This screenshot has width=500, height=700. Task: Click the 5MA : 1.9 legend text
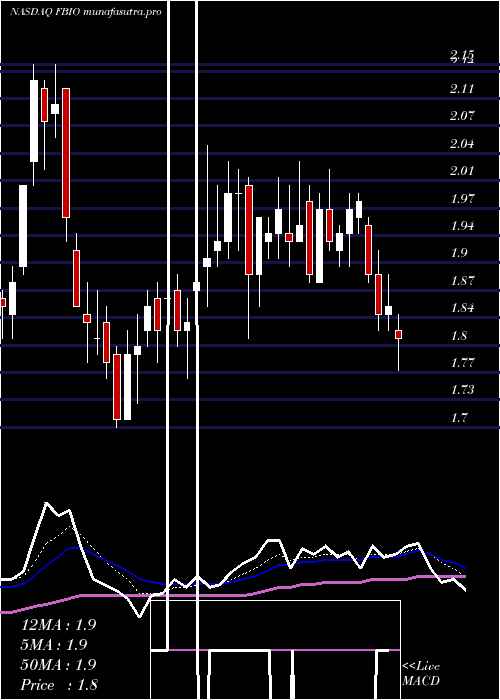point(54,645)
